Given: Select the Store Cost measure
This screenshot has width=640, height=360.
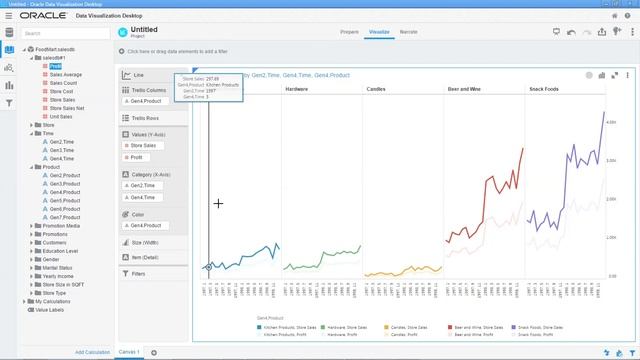Looking at the screenshot, I should [x=61, y=91].
